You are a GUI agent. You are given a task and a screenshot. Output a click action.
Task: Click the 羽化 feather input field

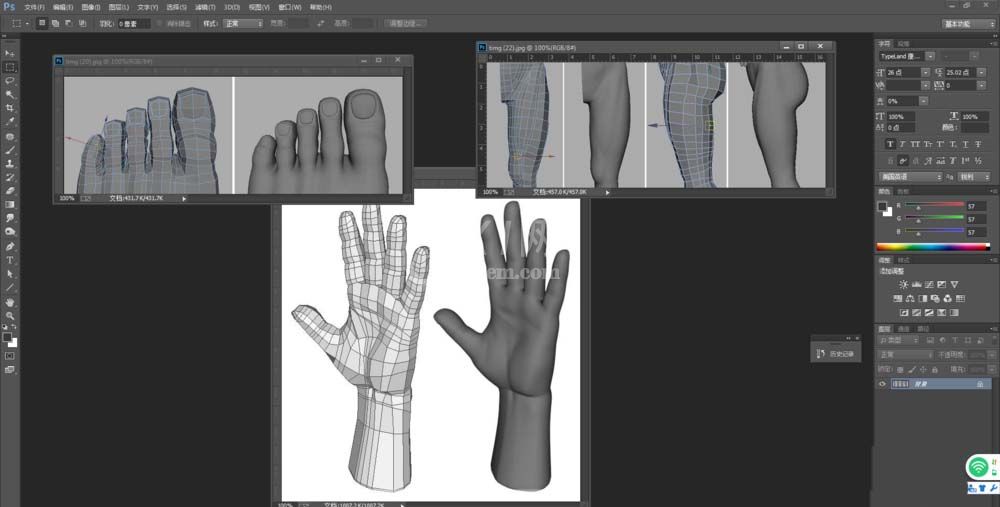(x=134, y=24)
